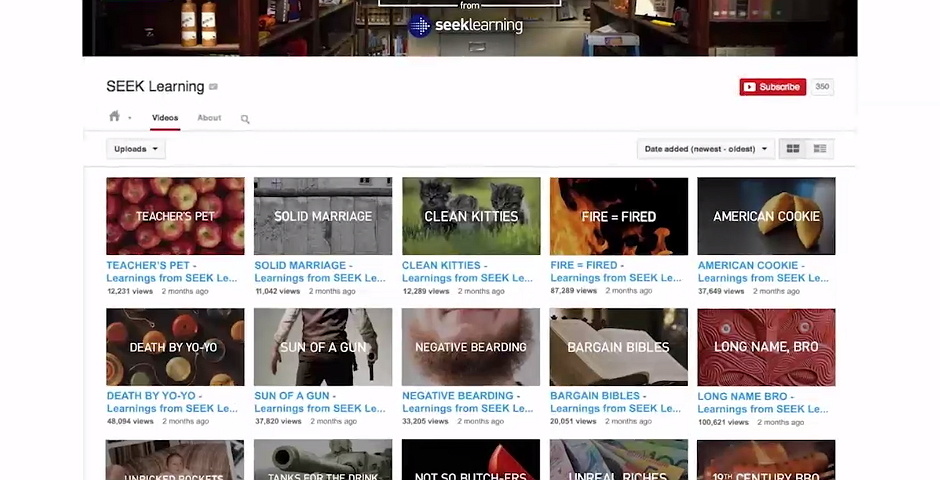This screenshot has width=940, height=480.
Task: Search the channel with the magnifier icon
Action: tap(245, 119)
